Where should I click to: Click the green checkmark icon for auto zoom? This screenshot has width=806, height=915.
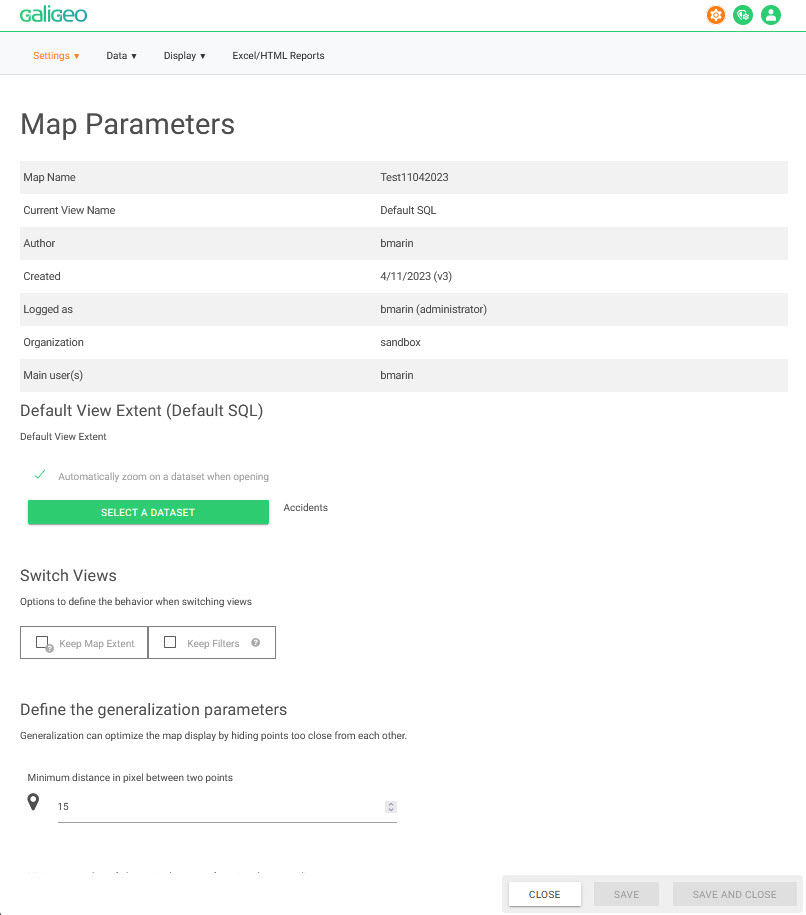[40, 475]
